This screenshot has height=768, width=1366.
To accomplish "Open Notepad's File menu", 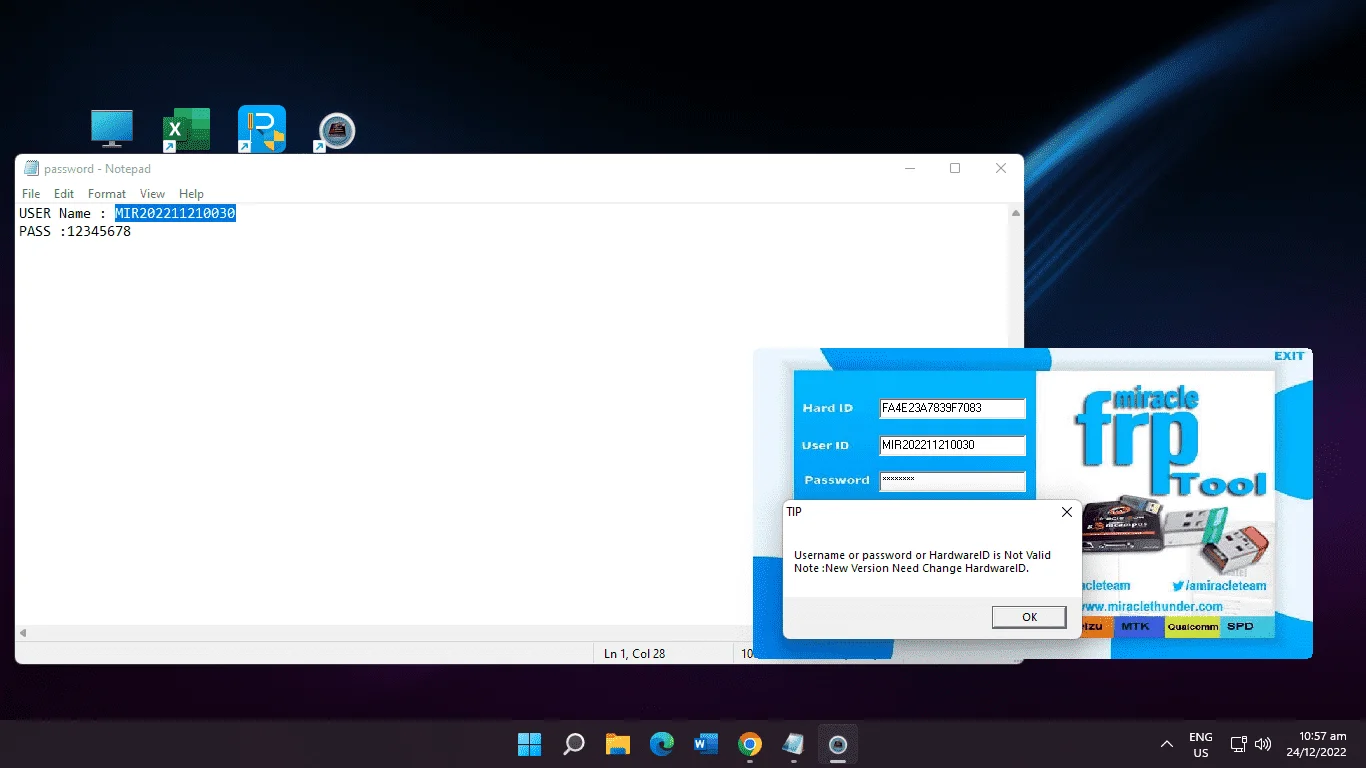I will click(31, 194).
